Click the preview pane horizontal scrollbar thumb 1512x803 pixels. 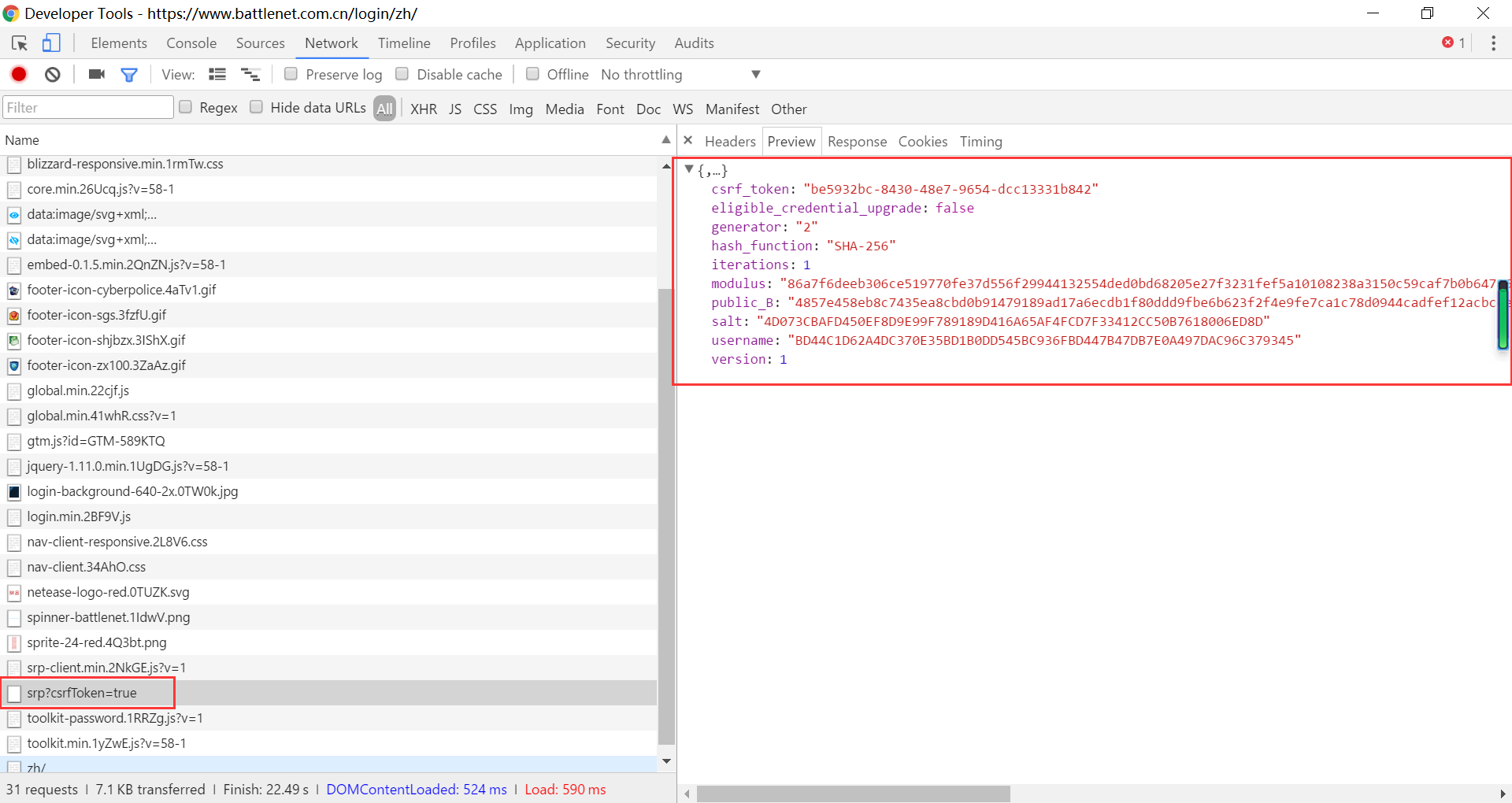coord(854,794)
